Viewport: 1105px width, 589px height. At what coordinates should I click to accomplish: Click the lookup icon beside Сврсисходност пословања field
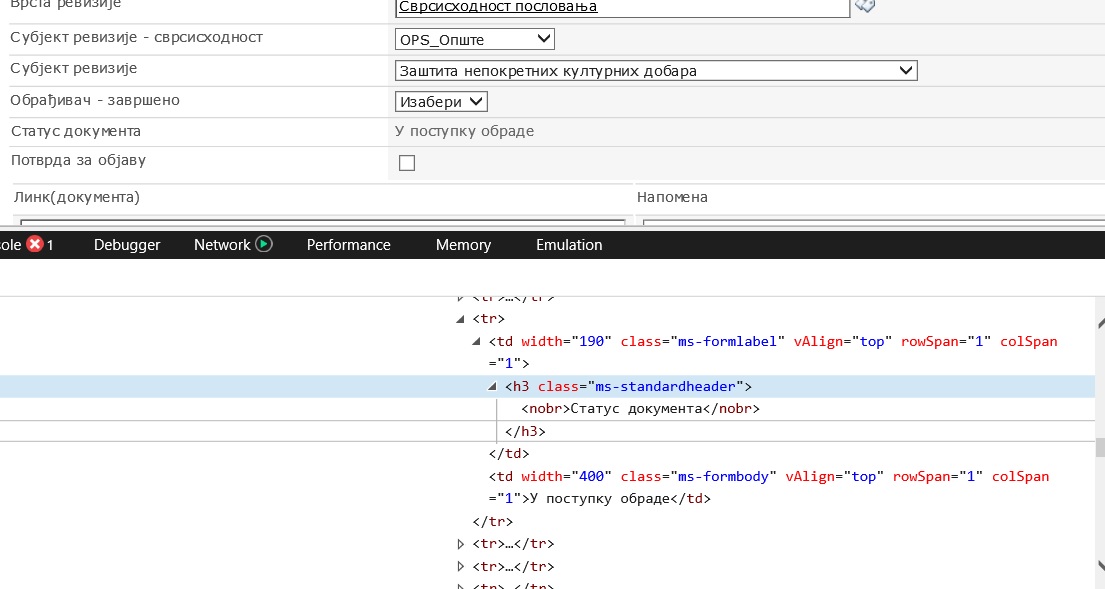pos(865,6)
